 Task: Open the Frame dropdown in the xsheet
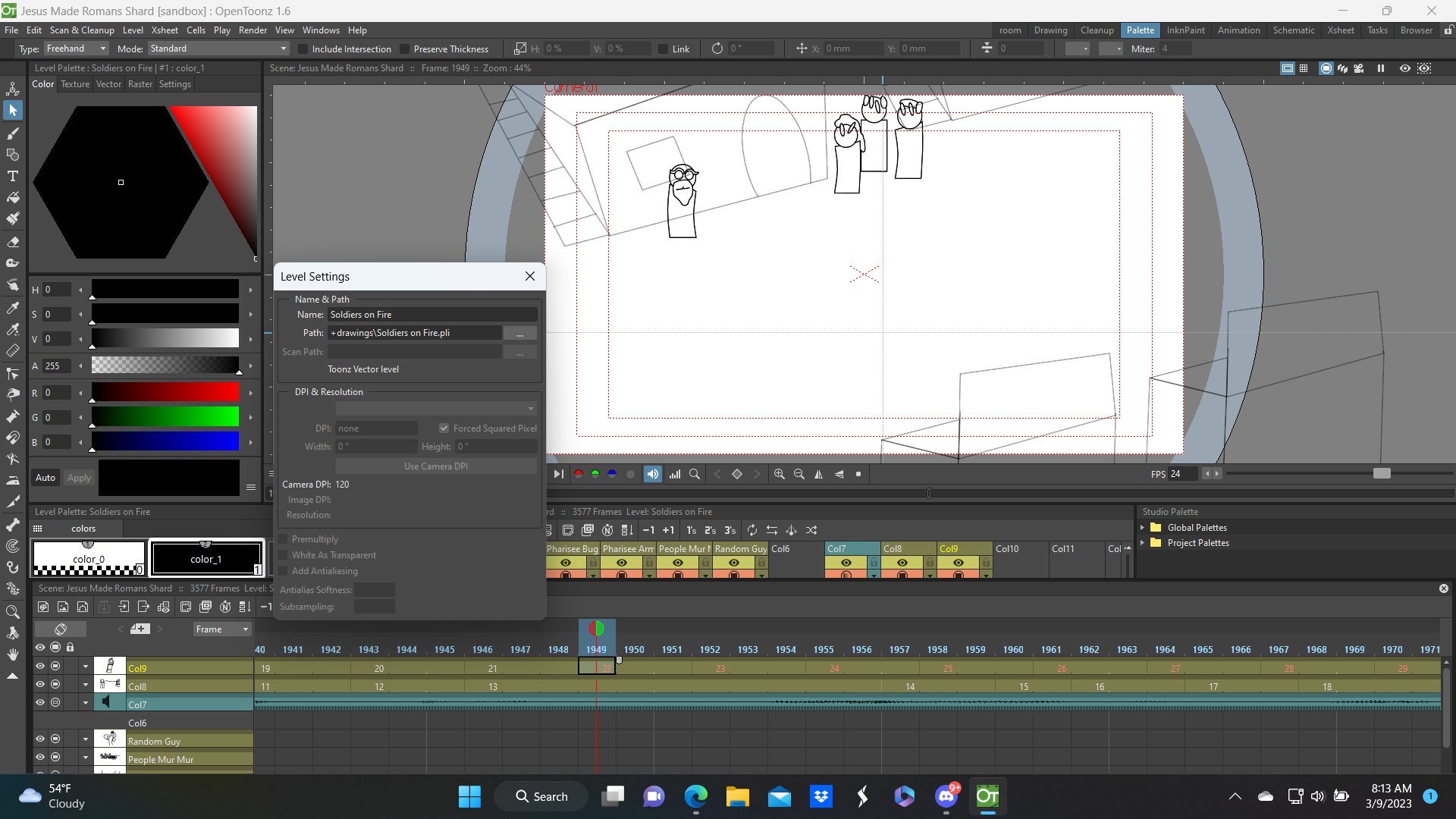(x=221, y=629)
